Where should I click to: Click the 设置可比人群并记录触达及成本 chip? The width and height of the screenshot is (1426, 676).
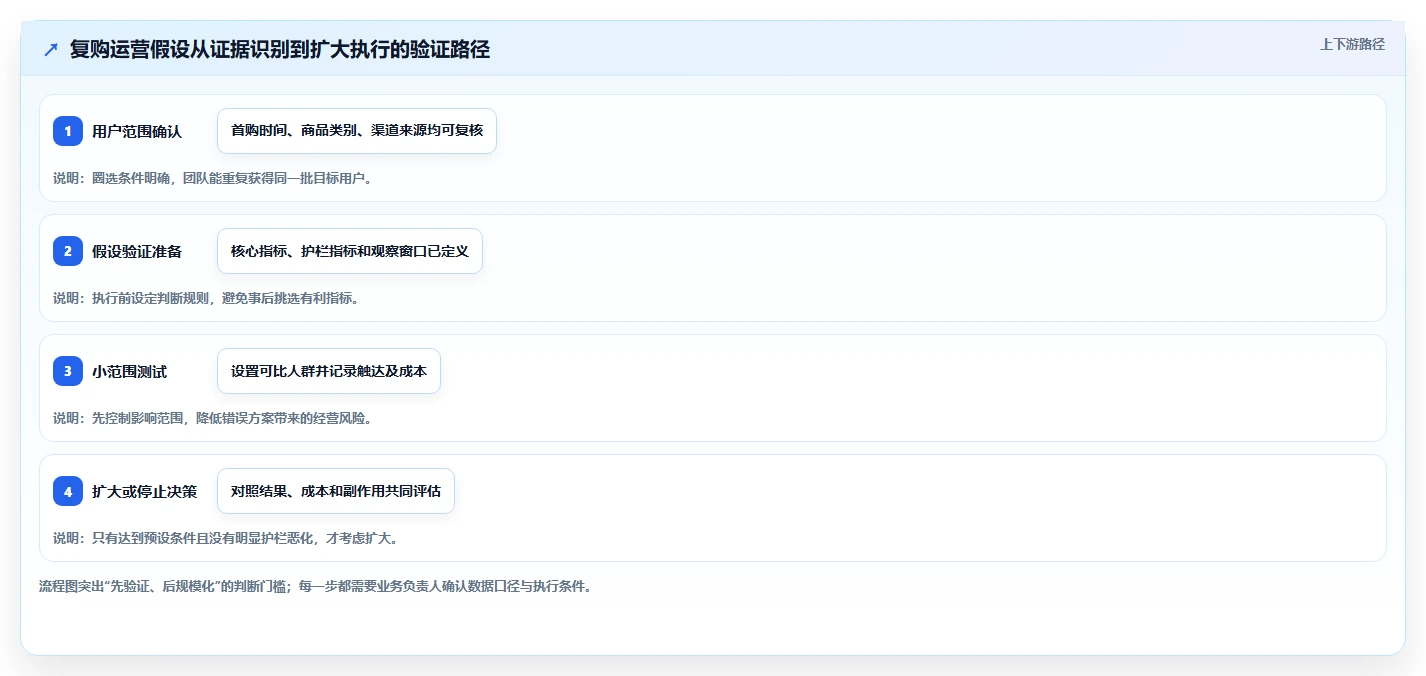click(x=329, y=371)
